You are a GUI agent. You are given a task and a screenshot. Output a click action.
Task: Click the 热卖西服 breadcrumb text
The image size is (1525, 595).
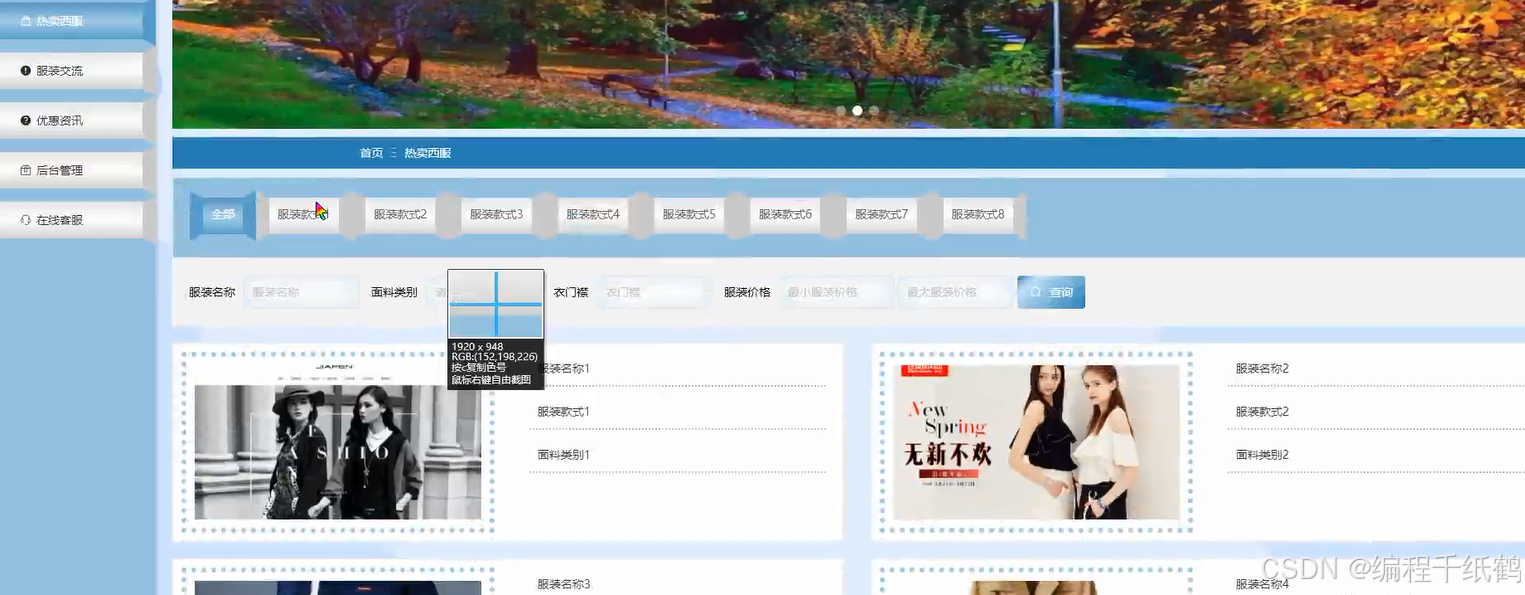pos(428,153)
